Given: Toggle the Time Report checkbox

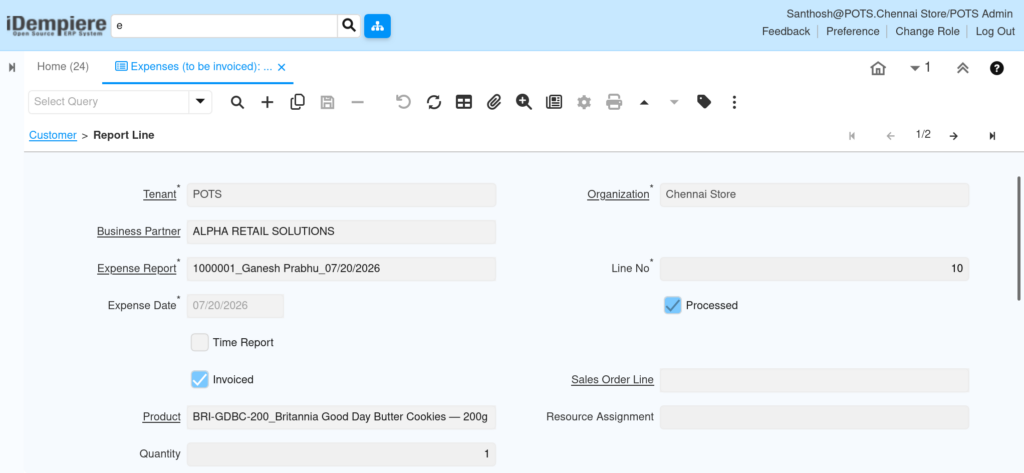Looking at the screenshot, I should click(x=200, y=342).
